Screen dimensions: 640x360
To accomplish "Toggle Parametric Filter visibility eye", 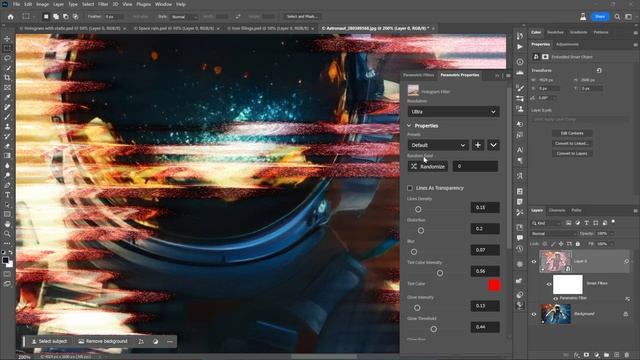I will click(x=556, y=298).
